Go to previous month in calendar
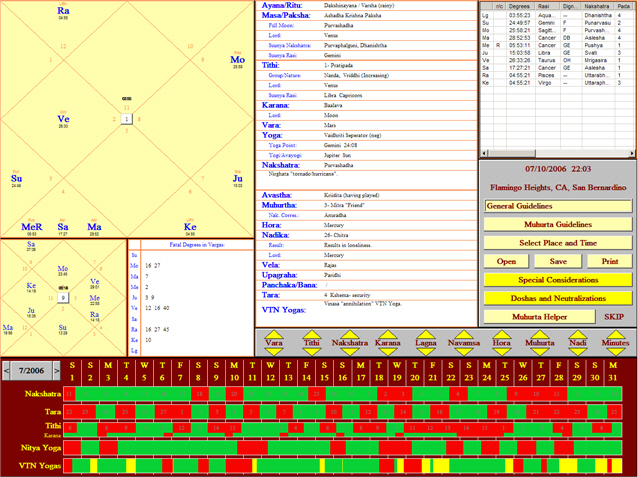 coord(7,370)
